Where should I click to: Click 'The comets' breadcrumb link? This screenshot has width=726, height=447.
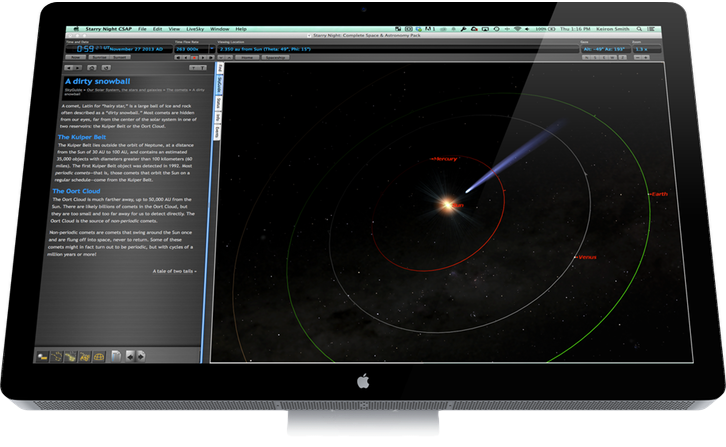(x=177, y=89)
